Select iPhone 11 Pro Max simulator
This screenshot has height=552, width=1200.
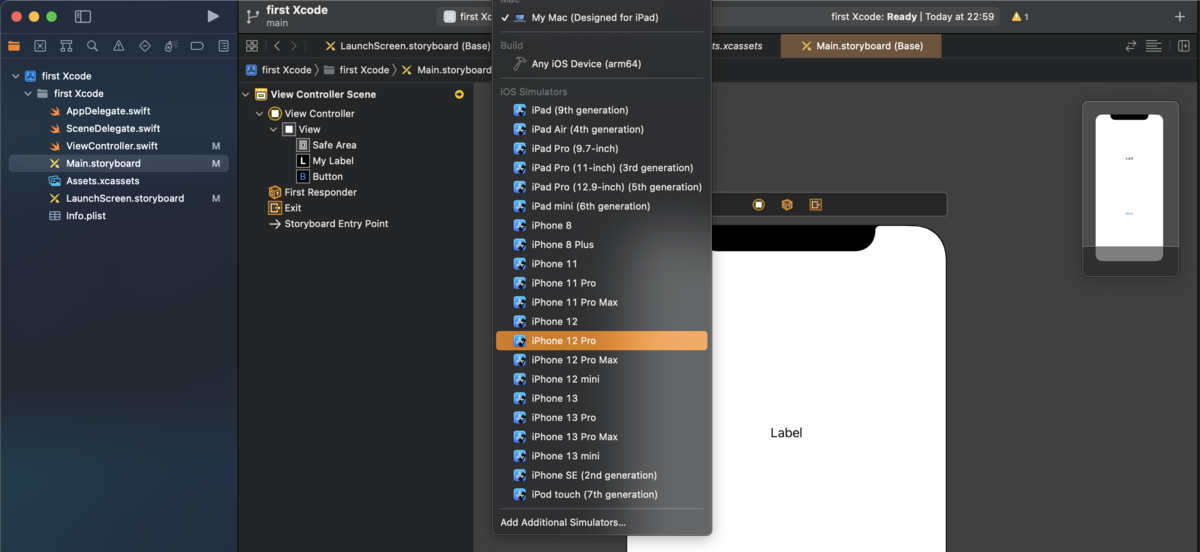[x=602, y=302]
